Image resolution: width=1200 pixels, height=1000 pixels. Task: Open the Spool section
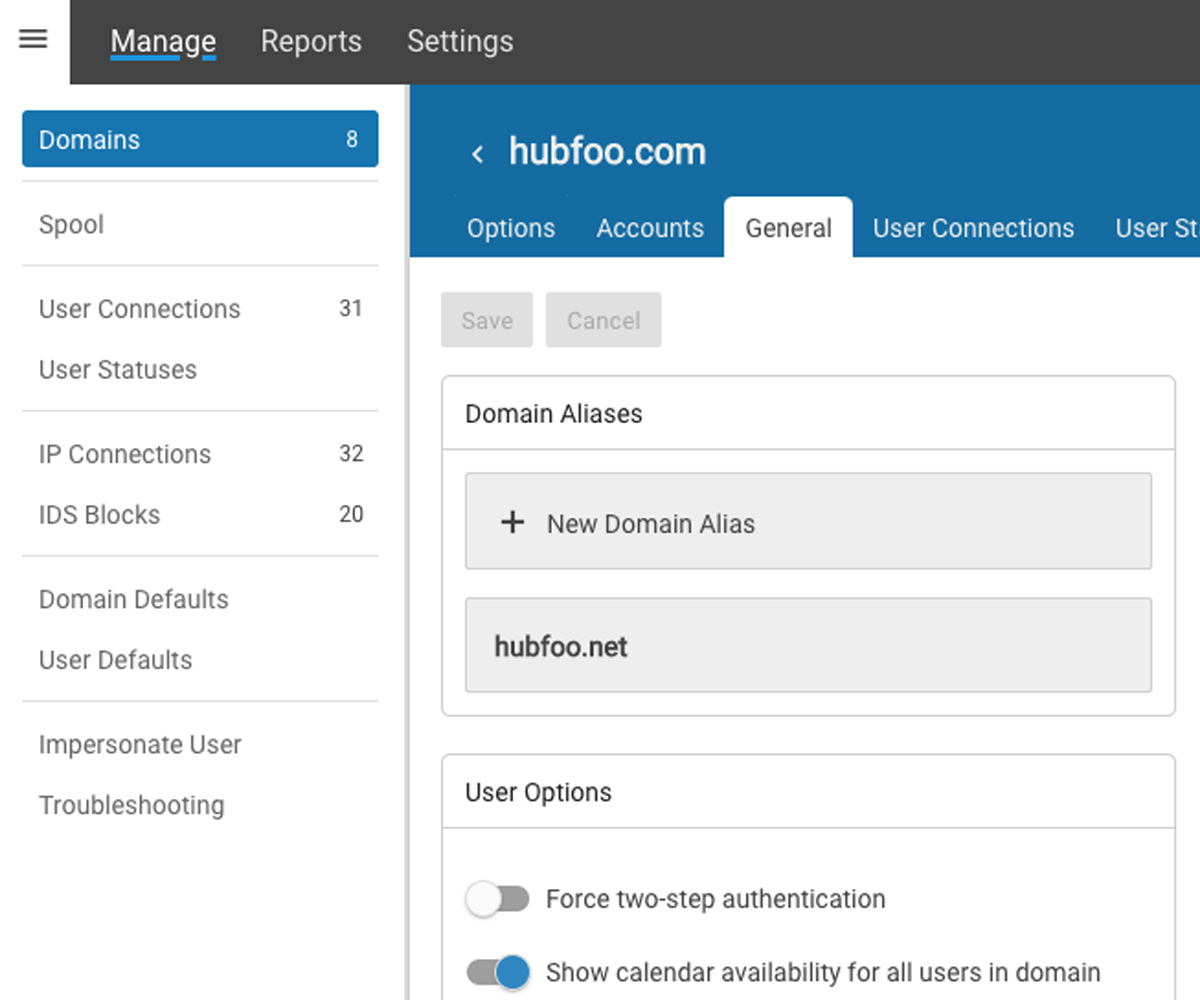pos(71,224)
